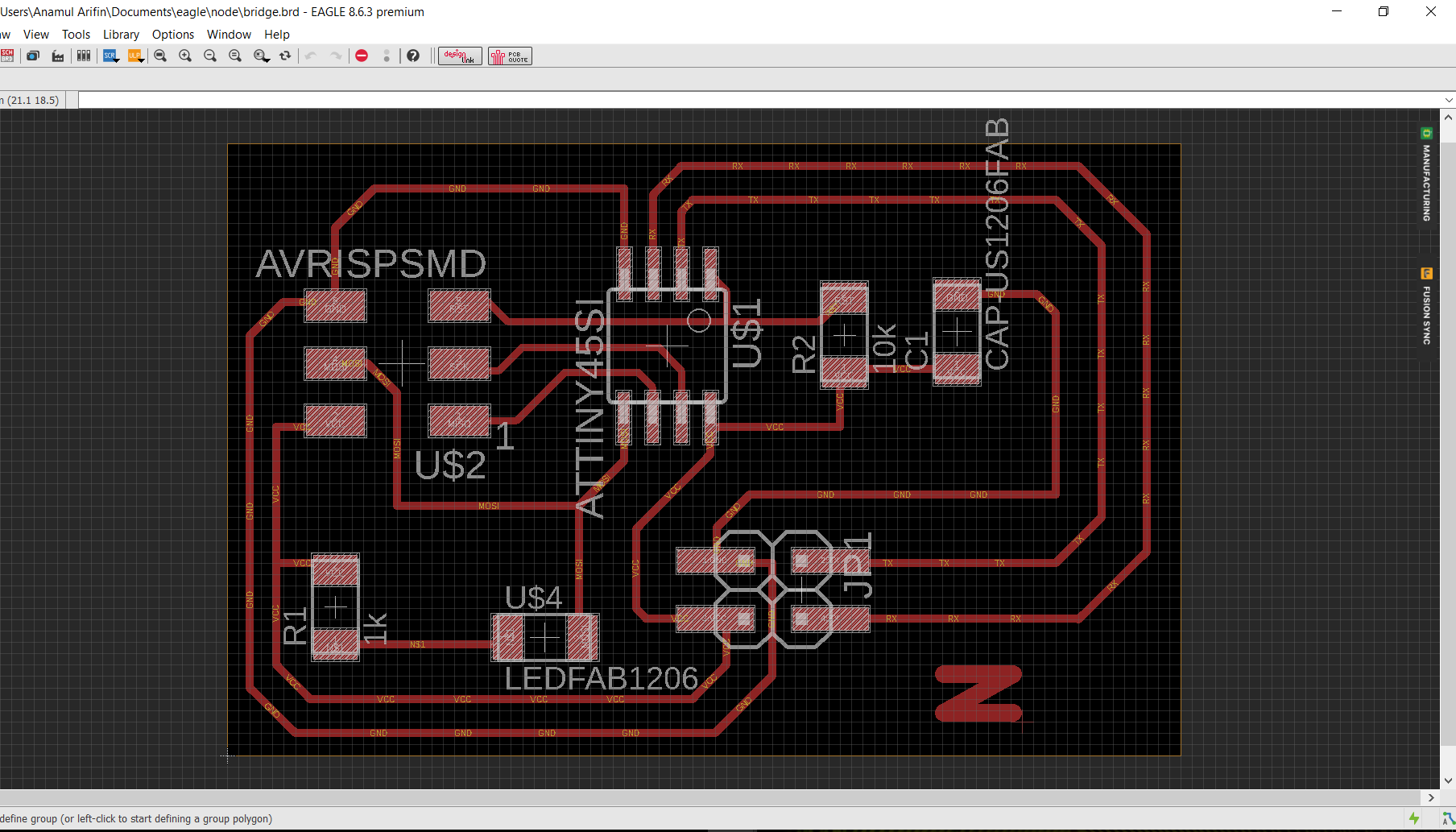Select the AVRISPSMD component label

(371, 264)
